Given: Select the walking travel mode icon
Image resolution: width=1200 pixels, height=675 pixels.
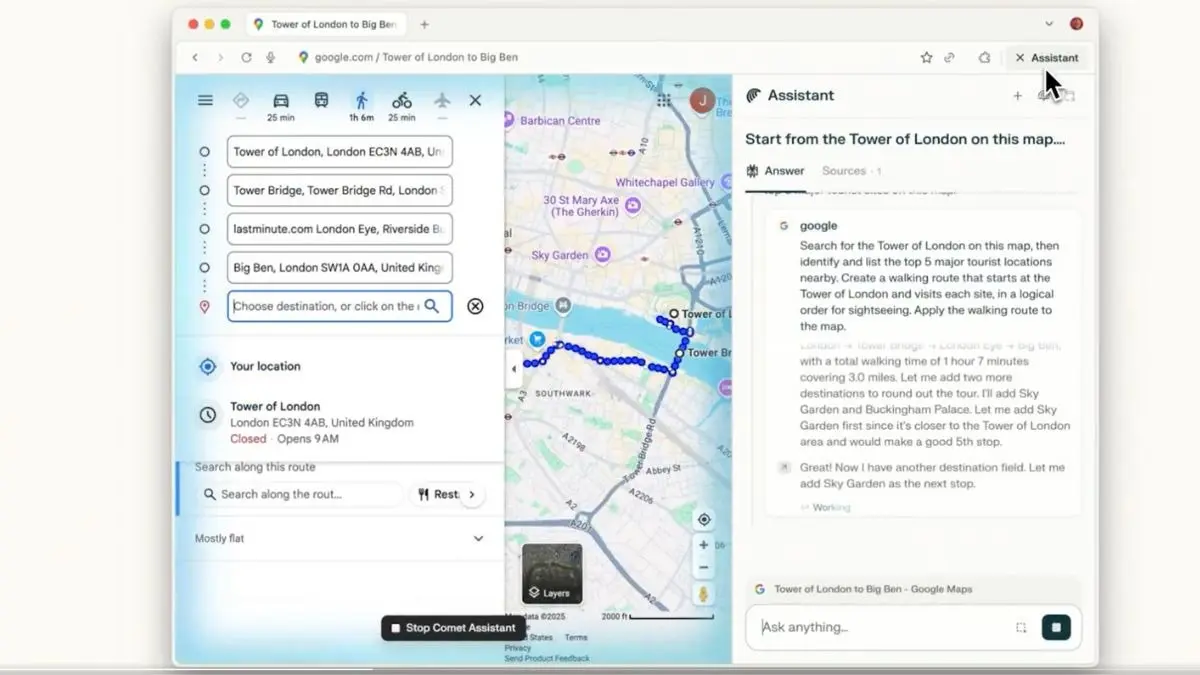Looking at the screenshot, I should point(361,101).
